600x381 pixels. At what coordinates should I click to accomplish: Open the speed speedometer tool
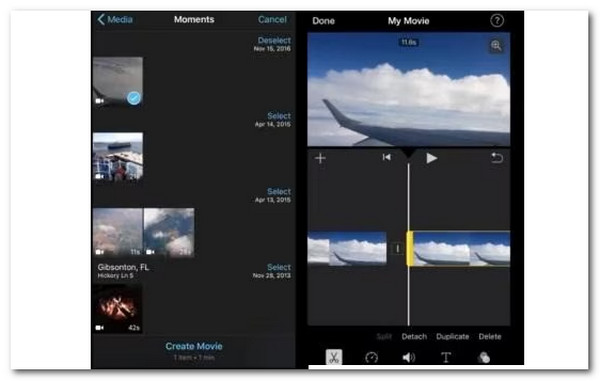[x=372, y=358]
